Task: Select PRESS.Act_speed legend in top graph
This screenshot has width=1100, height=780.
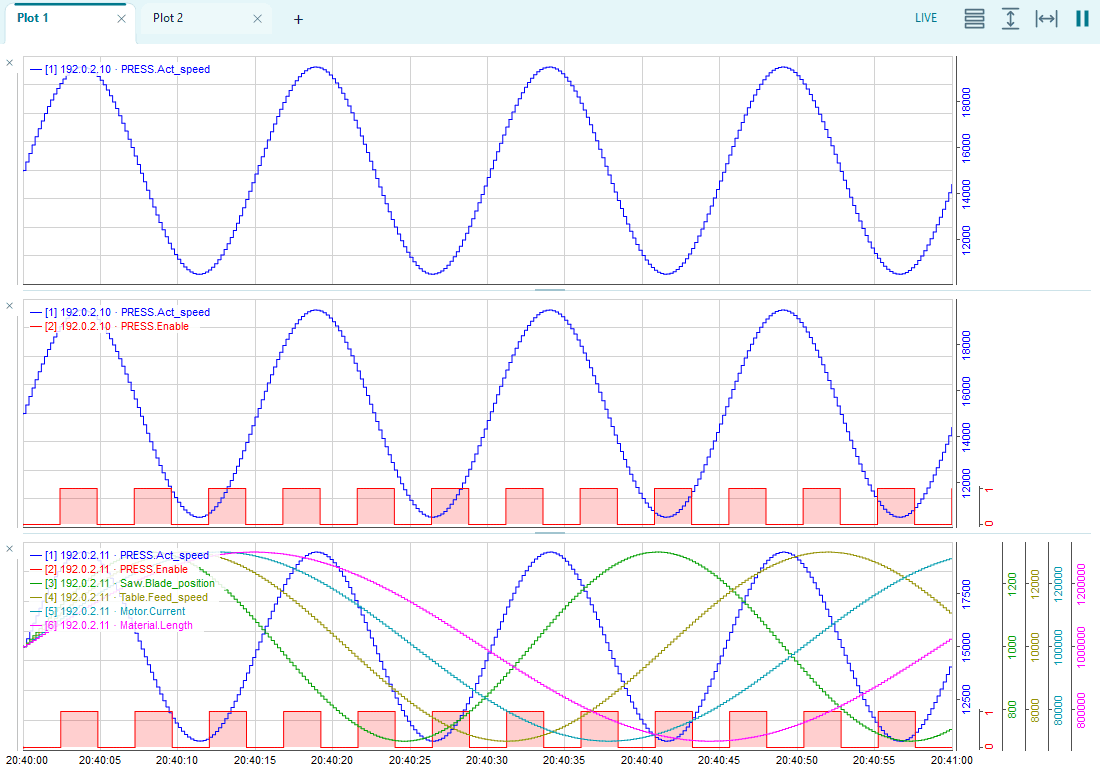Action: pos(120,69)
